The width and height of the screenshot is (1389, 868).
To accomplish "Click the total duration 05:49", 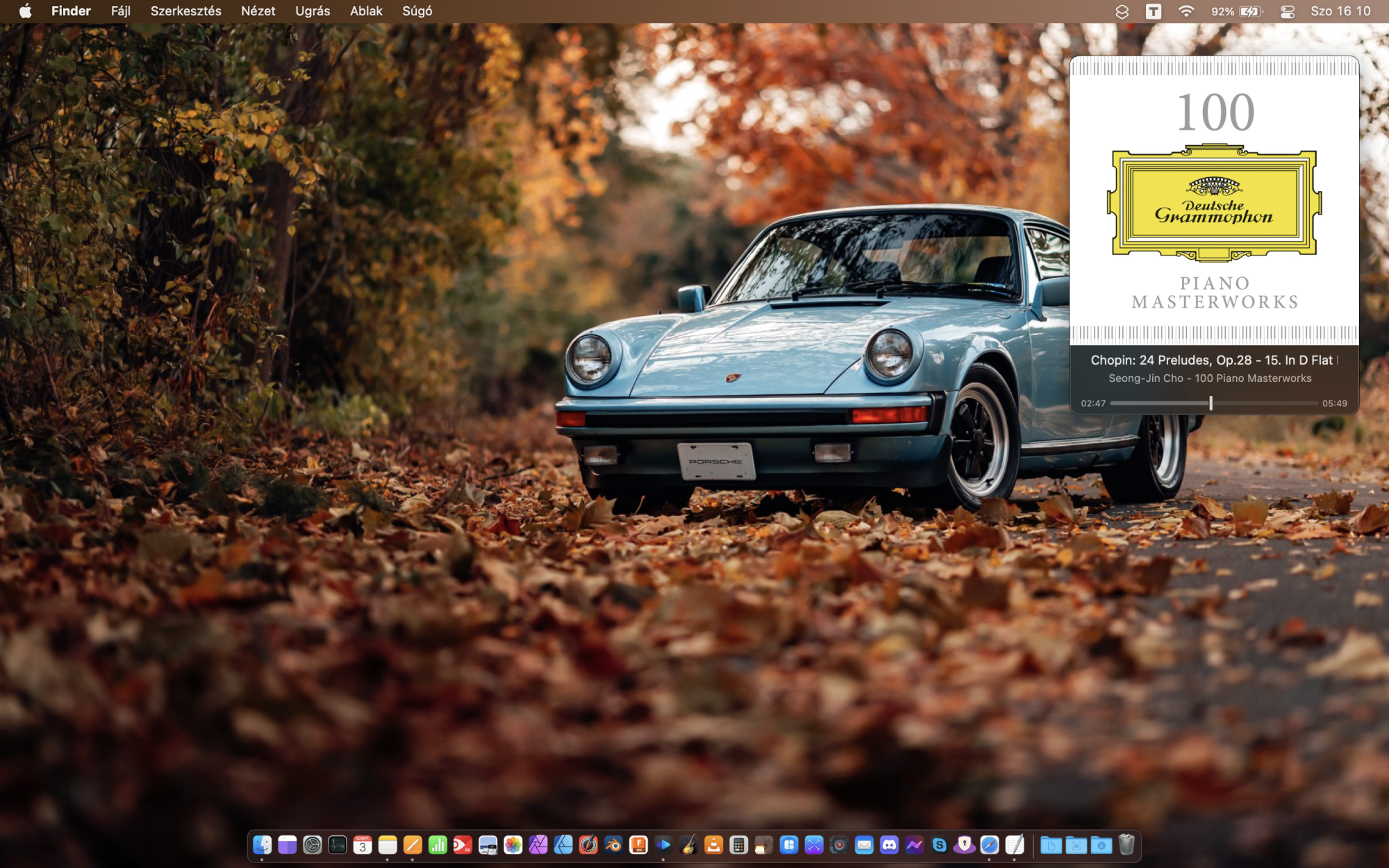I will coord(1334,403).
